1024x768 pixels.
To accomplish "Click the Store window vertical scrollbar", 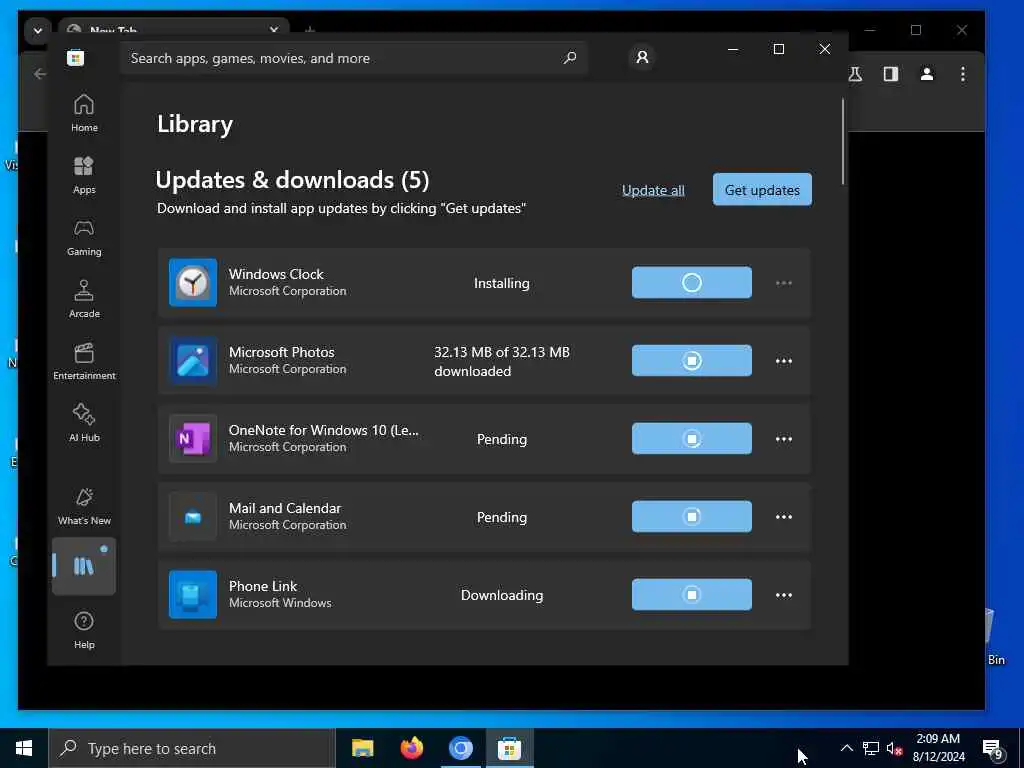I will point(843,141).
